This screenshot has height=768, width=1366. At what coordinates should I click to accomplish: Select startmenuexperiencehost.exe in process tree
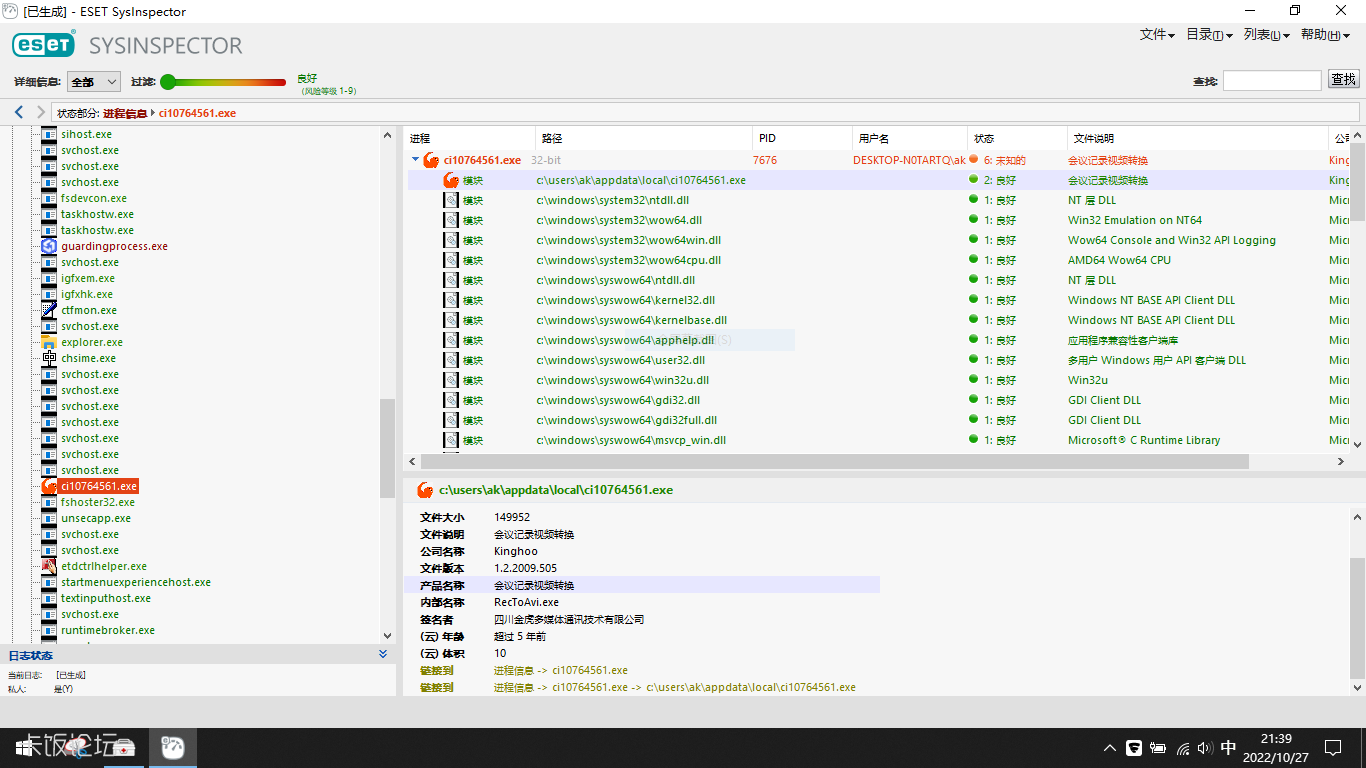click(x=135, y=582)
